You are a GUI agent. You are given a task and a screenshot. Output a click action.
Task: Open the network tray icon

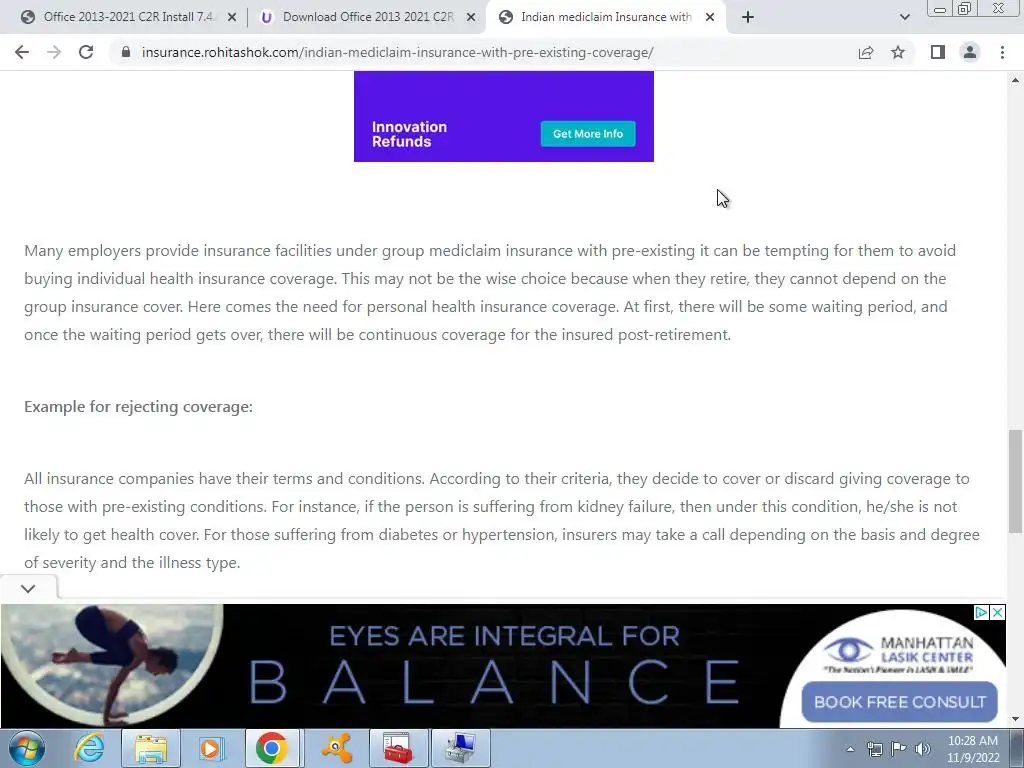[874, 749]
